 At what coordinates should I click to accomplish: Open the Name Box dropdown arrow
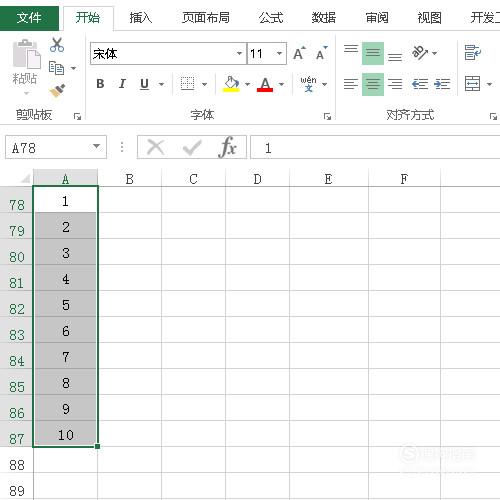pos(96,146)
